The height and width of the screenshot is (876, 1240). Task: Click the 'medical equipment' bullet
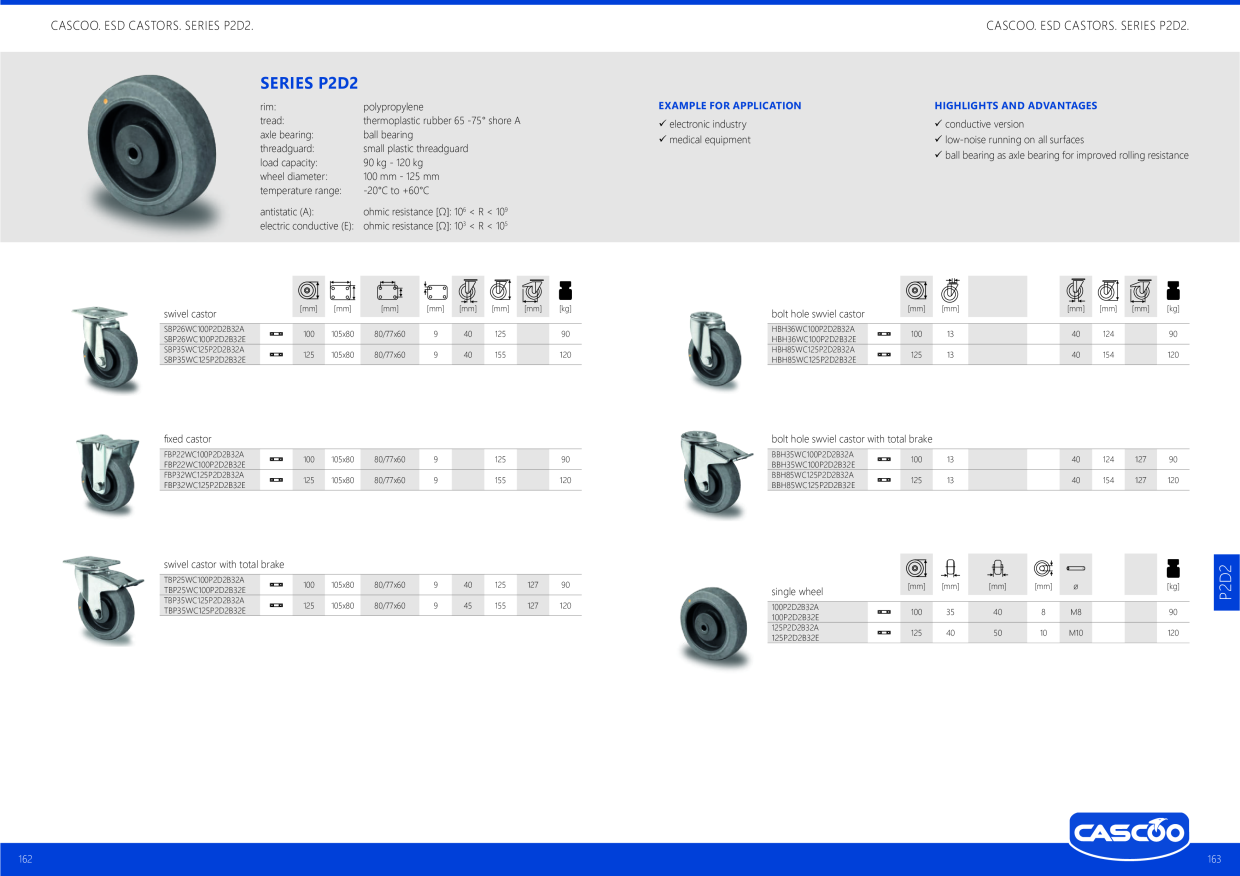point(704,140)
